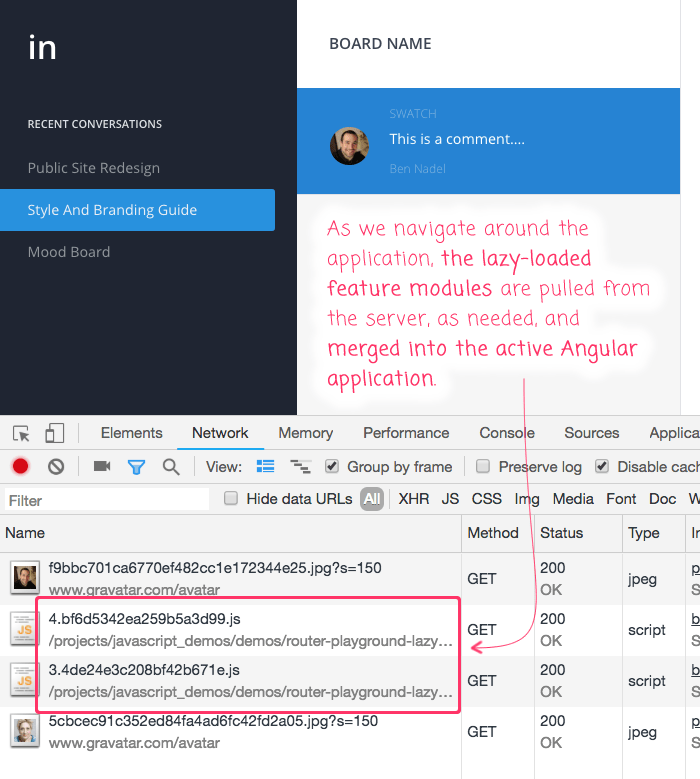Clear the network log with the clear icon

point(56,467)
